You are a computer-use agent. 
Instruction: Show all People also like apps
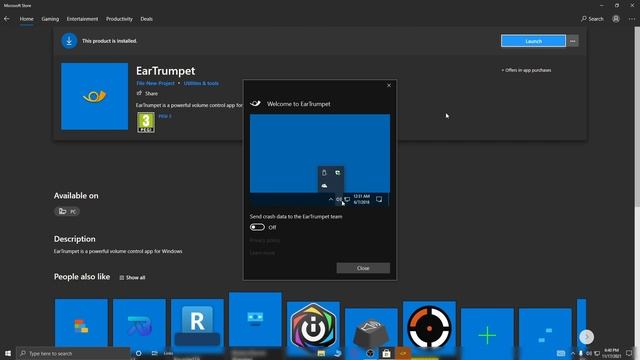click(x=132, y=278)
